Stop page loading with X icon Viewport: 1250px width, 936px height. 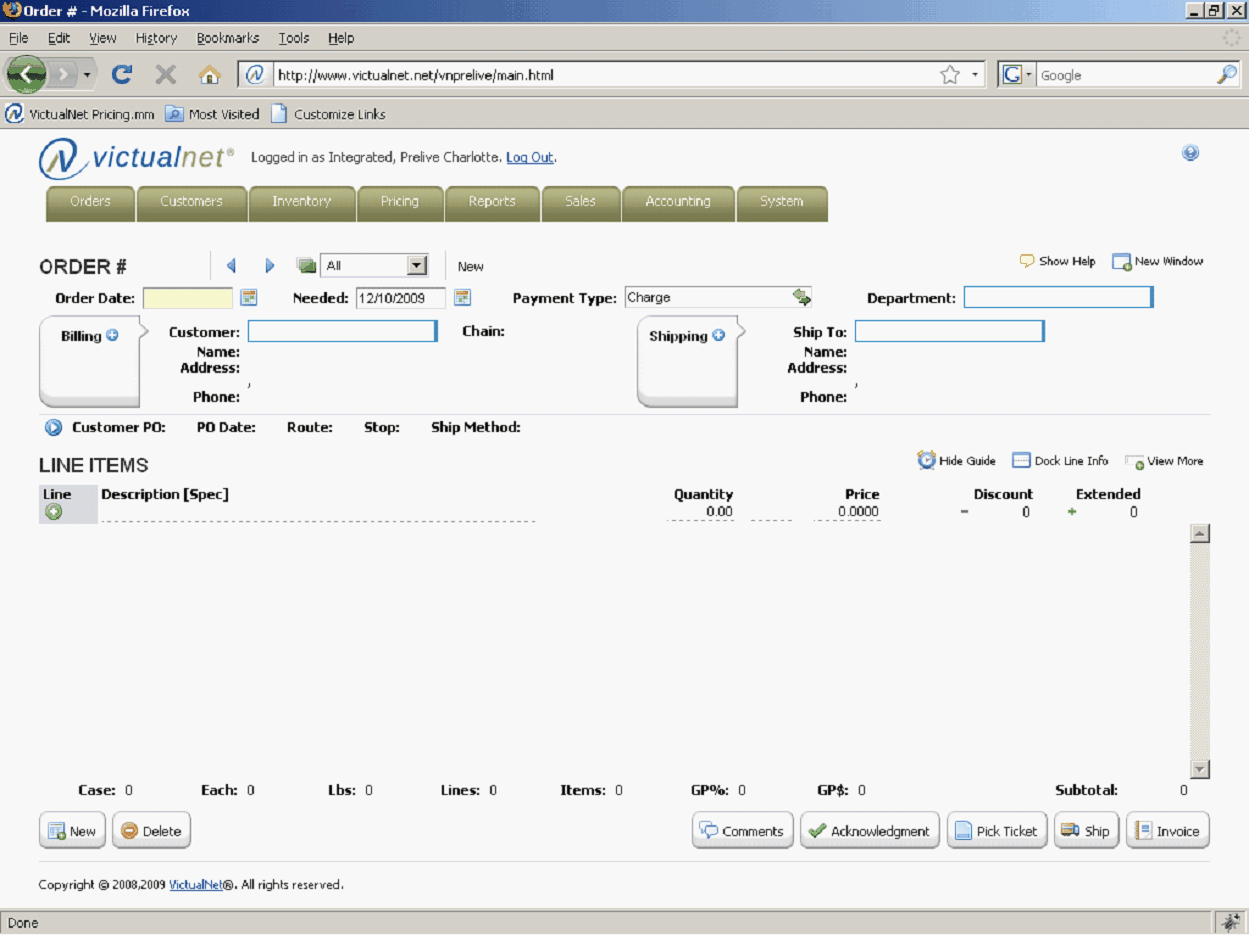[166, 75]
